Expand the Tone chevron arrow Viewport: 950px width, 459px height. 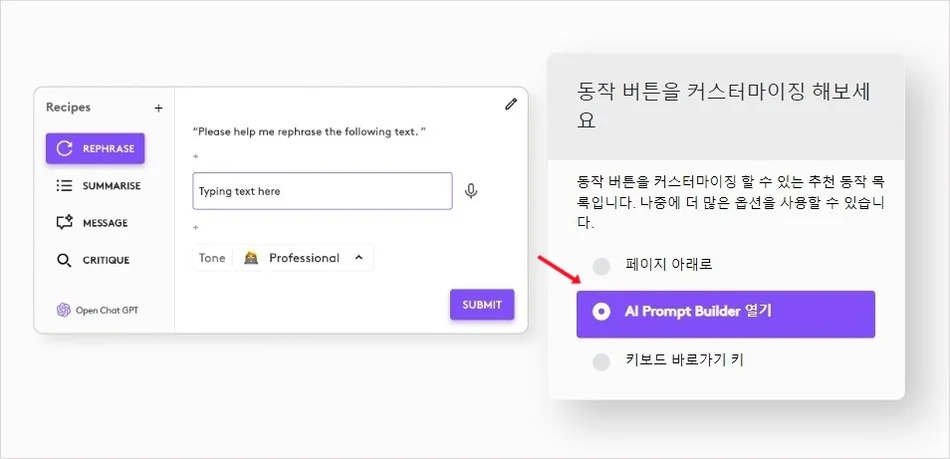point(359,258)
